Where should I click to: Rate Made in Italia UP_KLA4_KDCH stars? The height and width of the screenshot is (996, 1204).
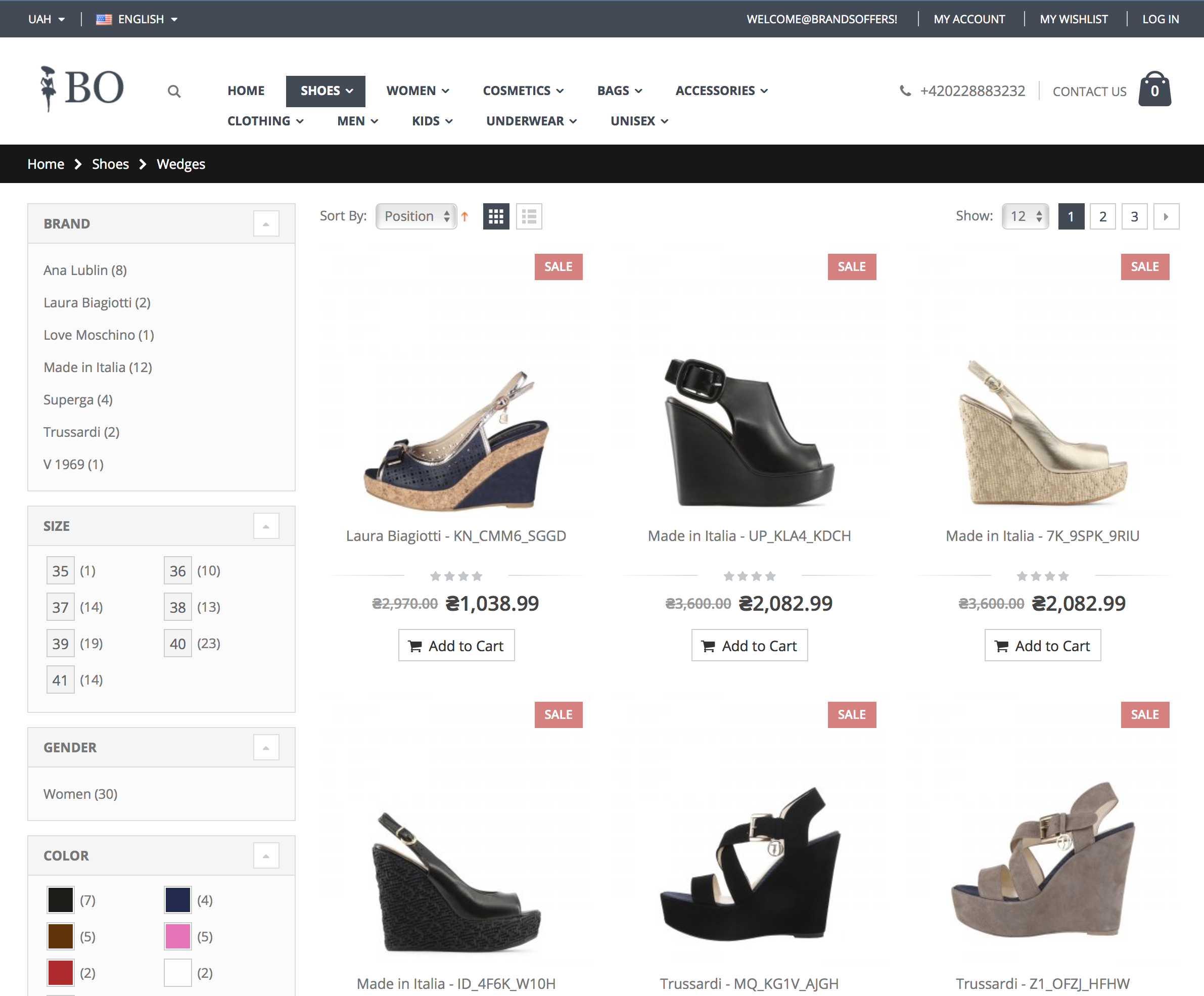point(750,576)
